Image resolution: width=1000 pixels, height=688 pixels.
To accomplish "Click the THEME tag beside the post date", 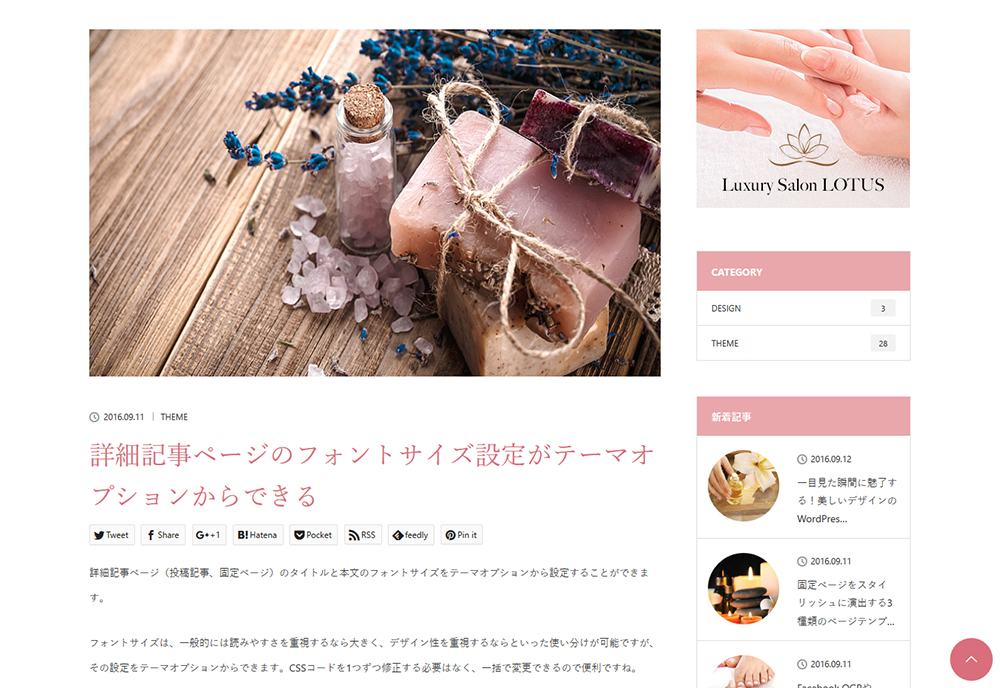I will (x=174, y=417).
